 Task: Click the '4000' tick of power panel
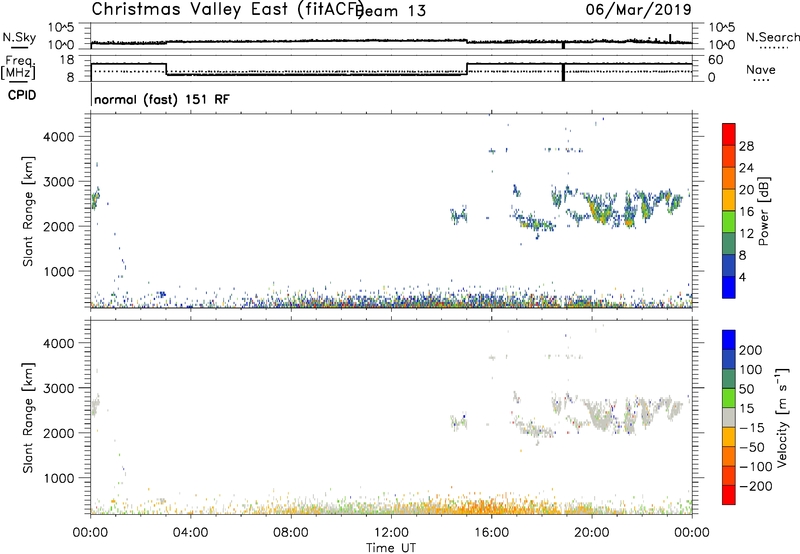pos(59,137)
